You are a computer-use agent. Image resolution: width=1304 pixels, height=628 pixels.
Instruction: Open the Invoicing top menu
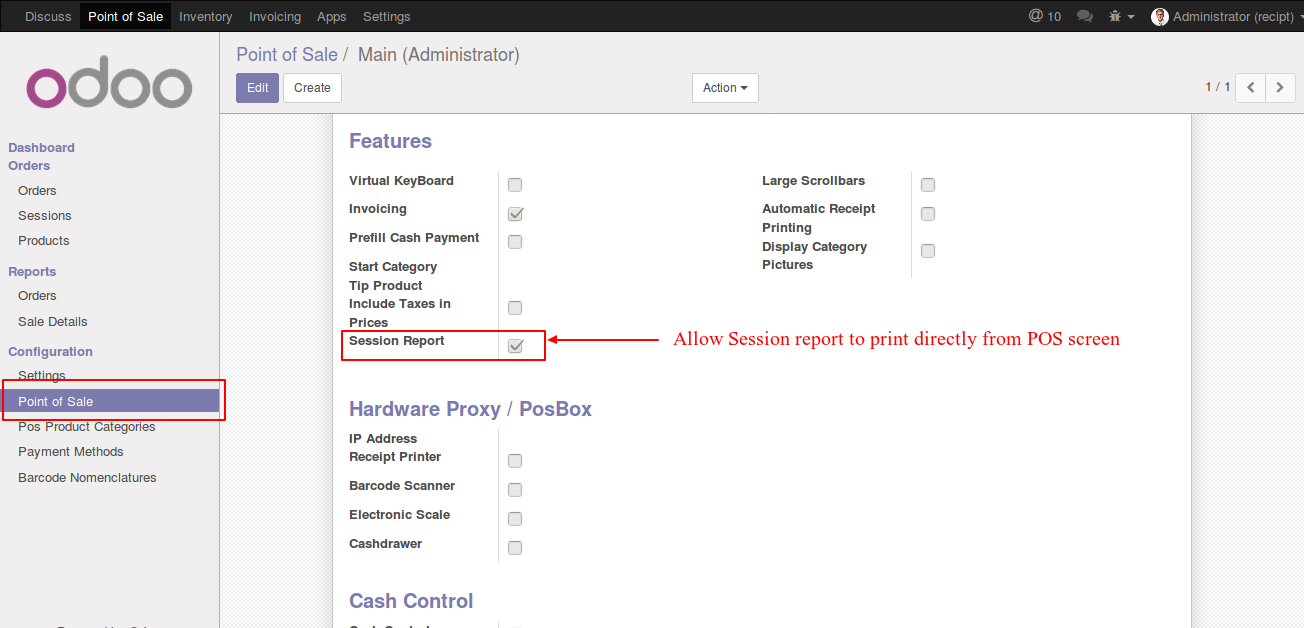pyautogui.click(x=275, y=16)
